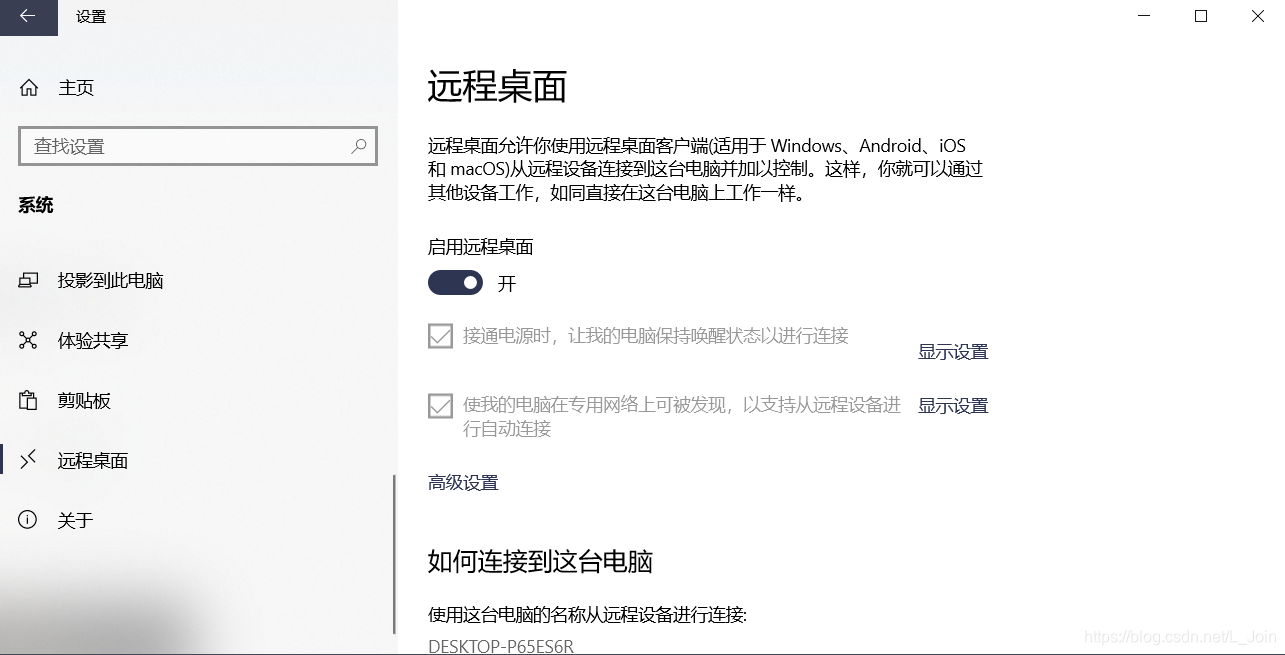Viewport: 1285px width, 655px height.
Task: Click 显示设置 next to the discovery option
Action: 952,405
